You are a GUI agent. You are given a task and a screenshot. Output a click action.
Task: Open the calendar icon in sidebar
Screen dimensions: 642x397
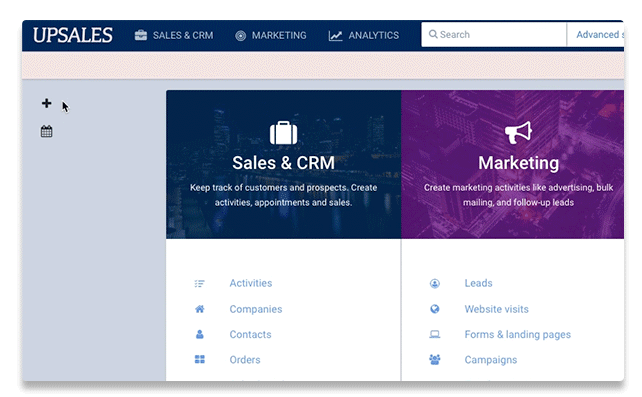coord(46,131)
